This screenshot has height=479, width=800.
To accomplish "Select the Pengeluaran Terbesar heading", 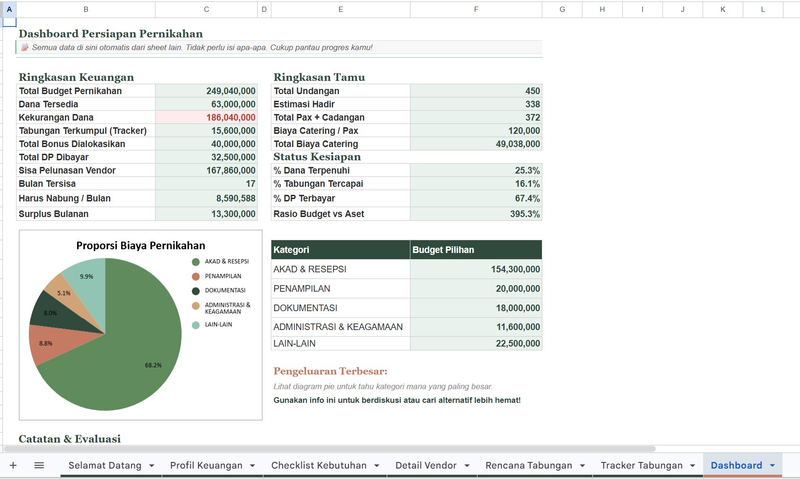I will [330, 371].
